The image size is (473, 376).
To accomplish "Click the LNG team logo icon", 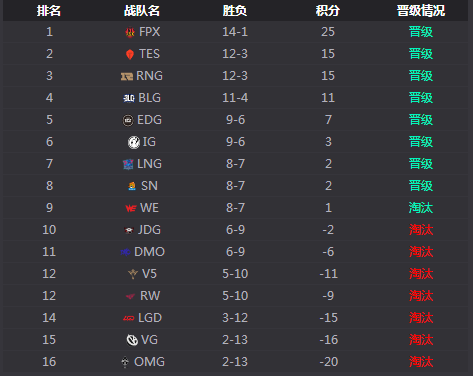I will click(128, 164).
